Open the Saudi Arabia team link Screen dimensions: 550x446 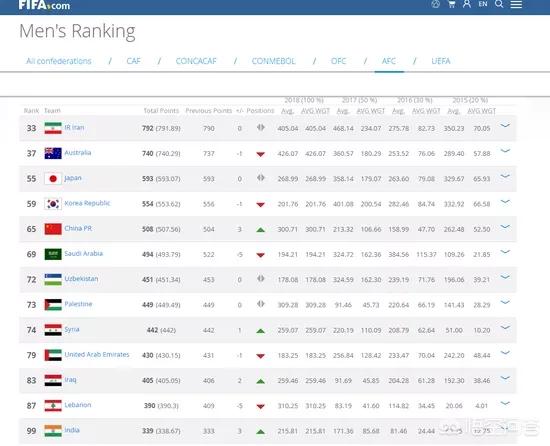point(84,254)
